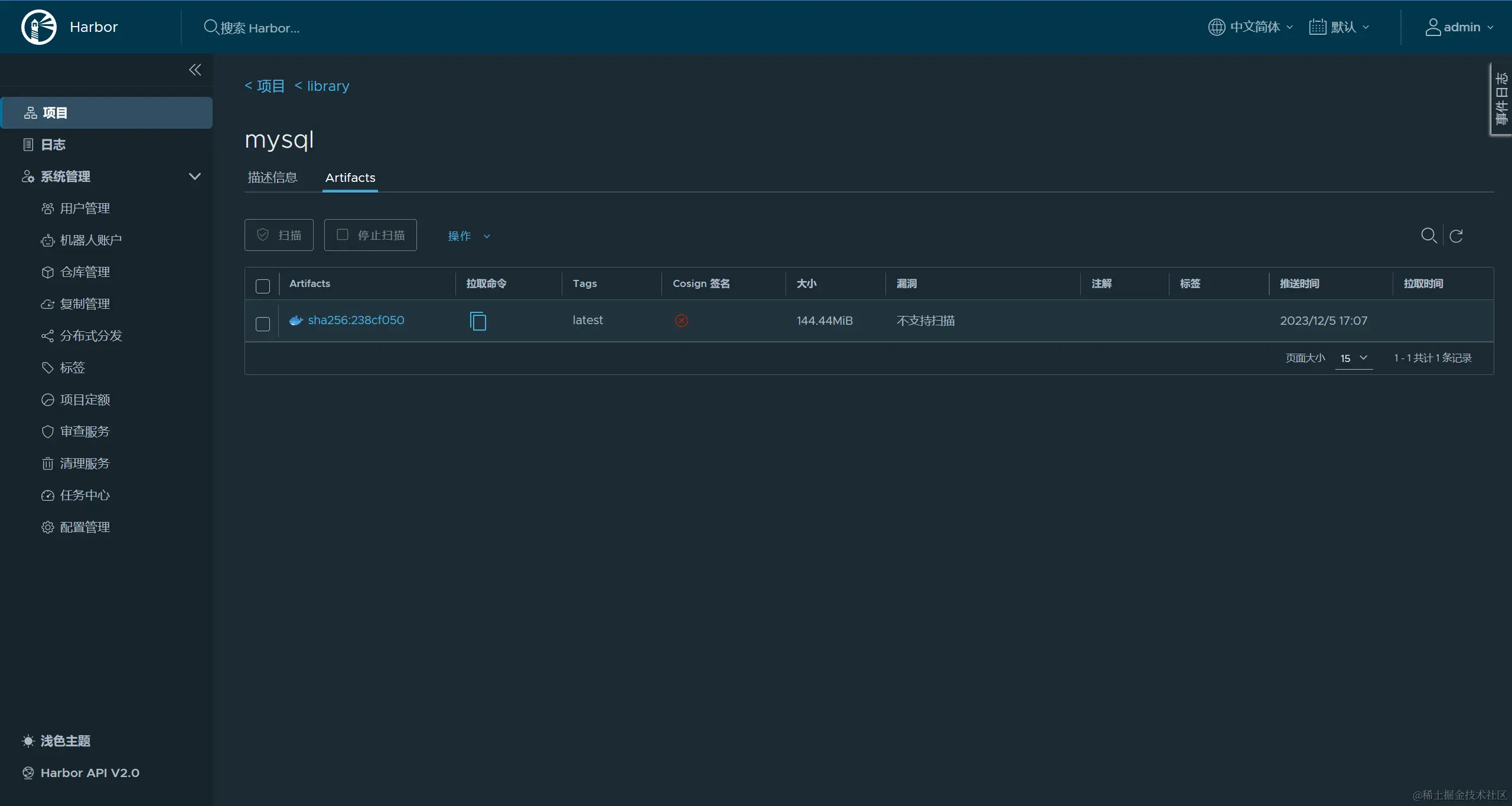This screenshot has width=1512, height=806.
Task: Sort by the Artifacts column header
Action: click(x=310, y=283)
